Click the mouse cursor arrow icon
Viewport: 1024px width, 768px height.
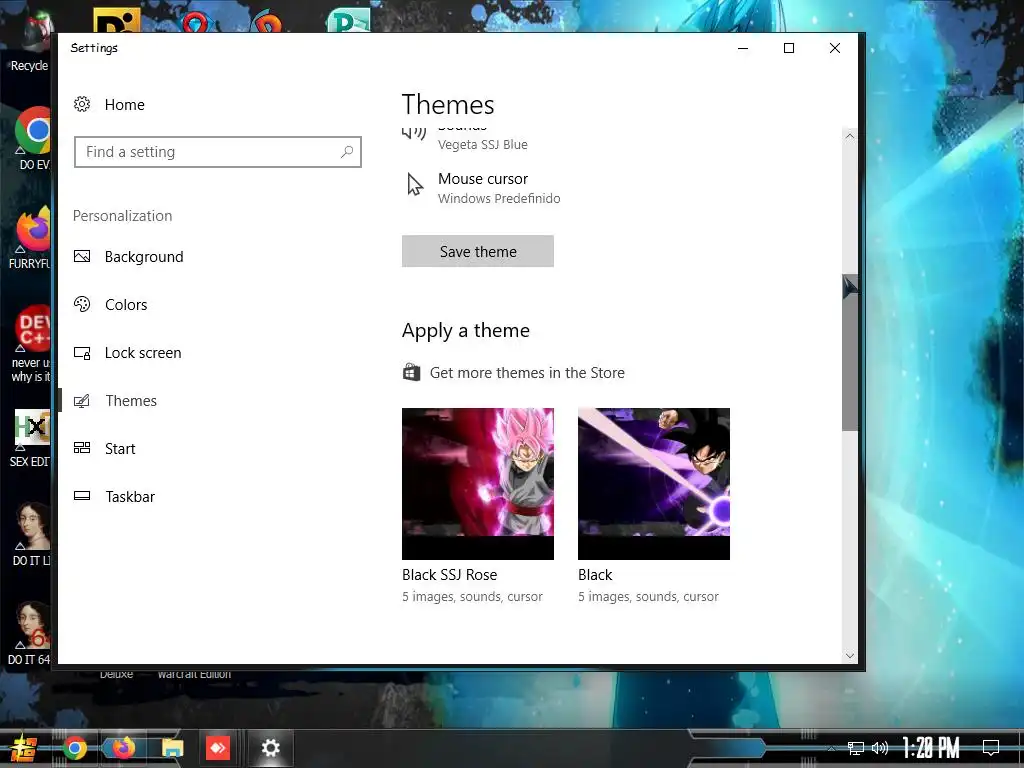415,185
